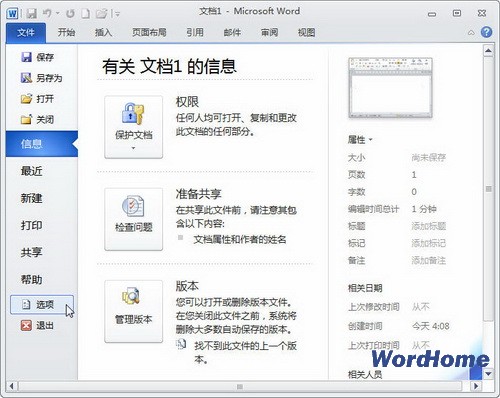Image resolution: width=500 pixels, height=398 pixels.
Task: Select the 帮助 (Help) backstage tab
Action: (31, 279)
